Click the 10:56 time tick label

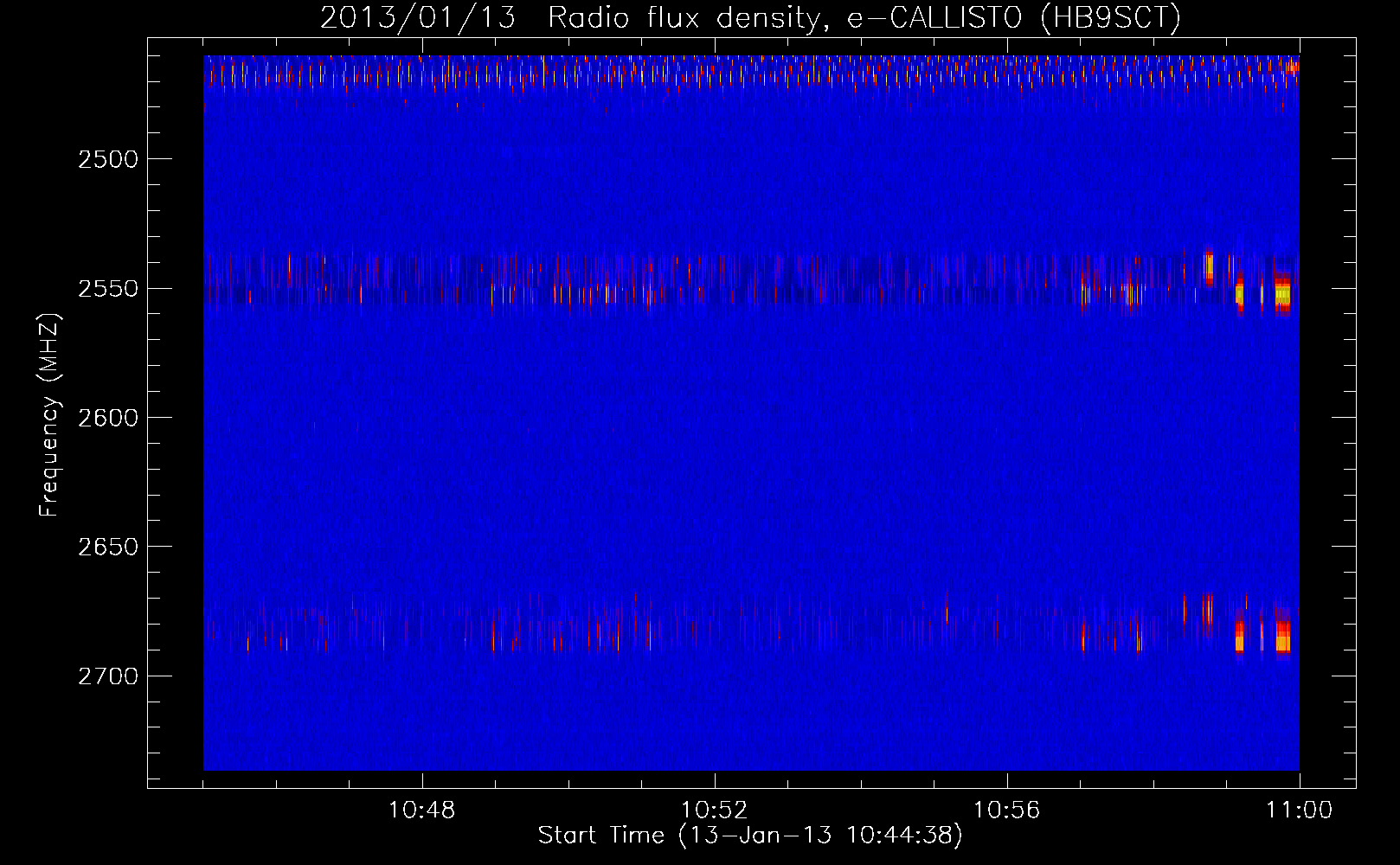pyautogui.click(x=1006, y=811)
